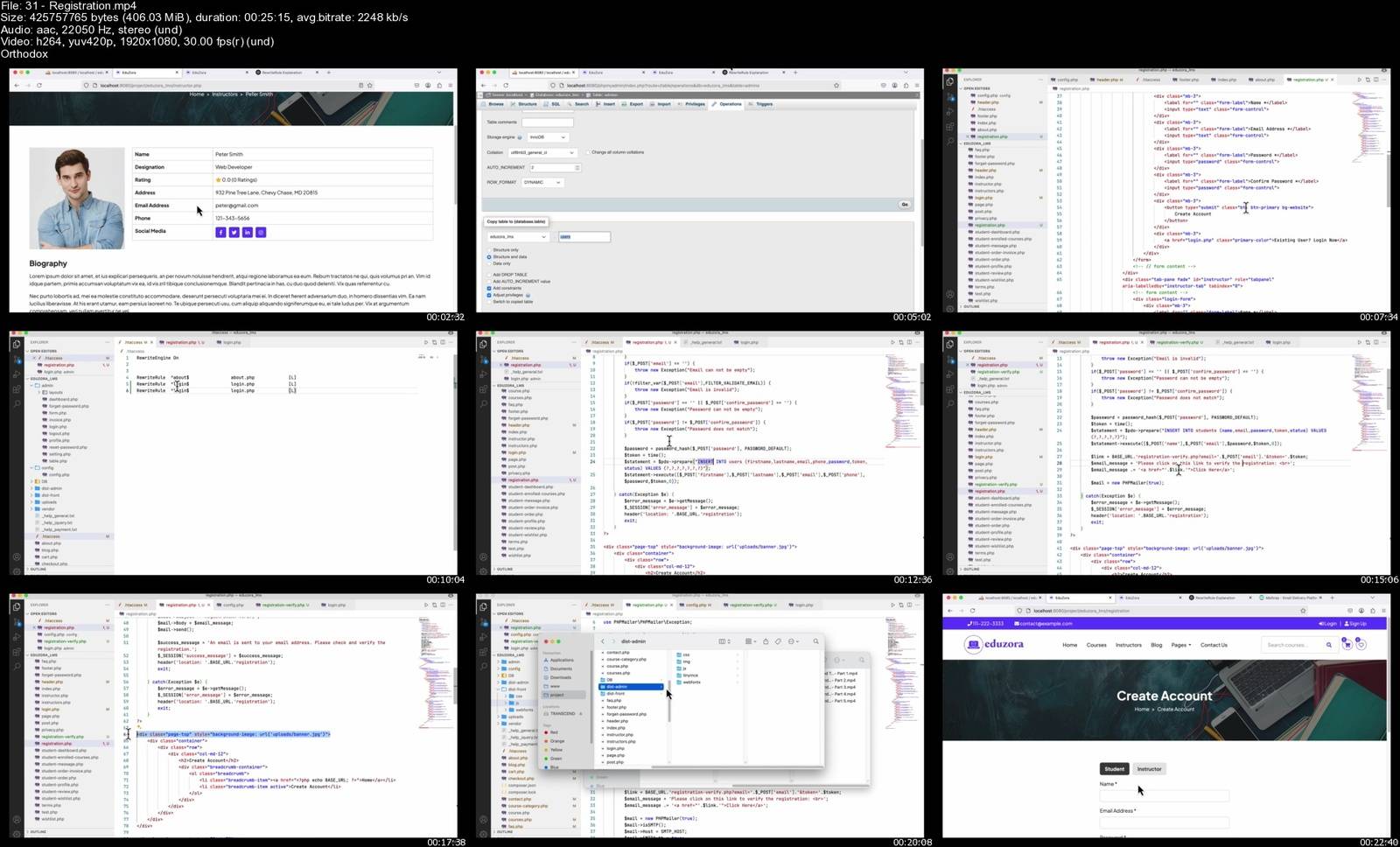The height and width of the screenshot is (847, 1400).
Task: Click the Explorer icon in the 00:10:04 VS Code
Action: [17, 344]
